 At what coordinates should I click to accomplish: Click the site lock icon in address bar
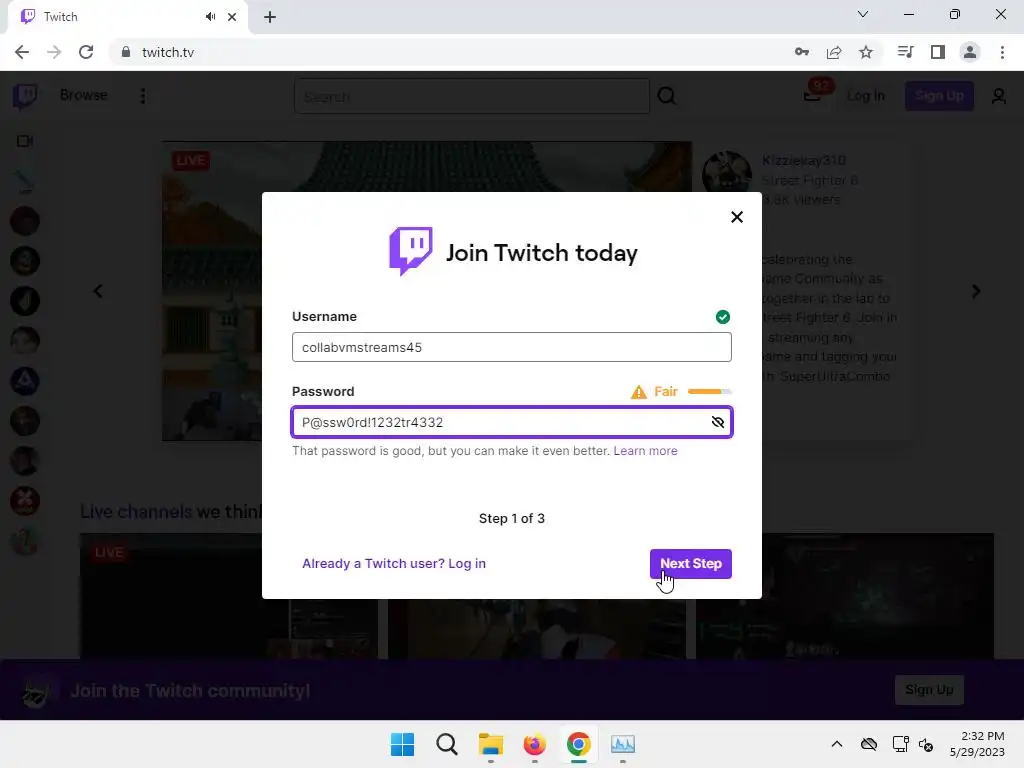[126, 52]
